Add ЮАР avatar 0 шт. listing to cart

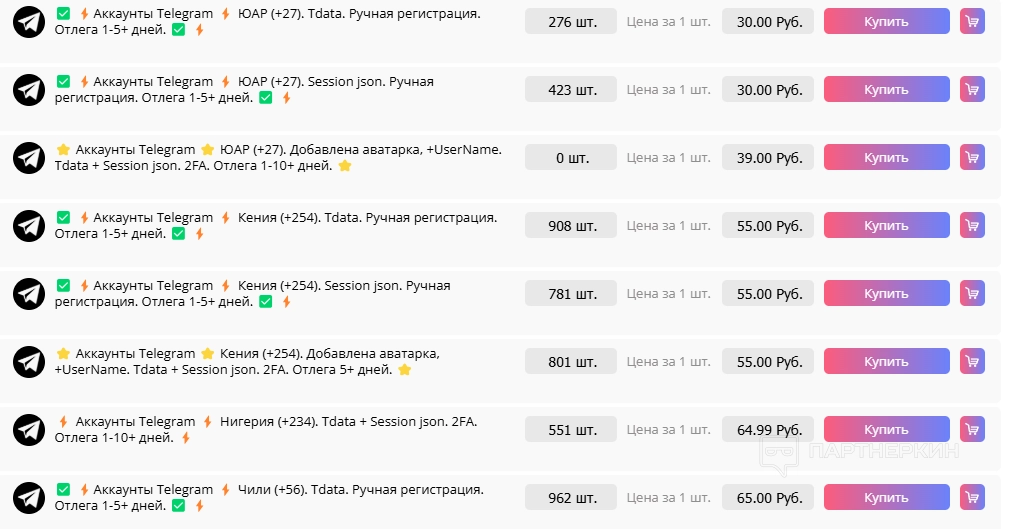pos(972,157)
